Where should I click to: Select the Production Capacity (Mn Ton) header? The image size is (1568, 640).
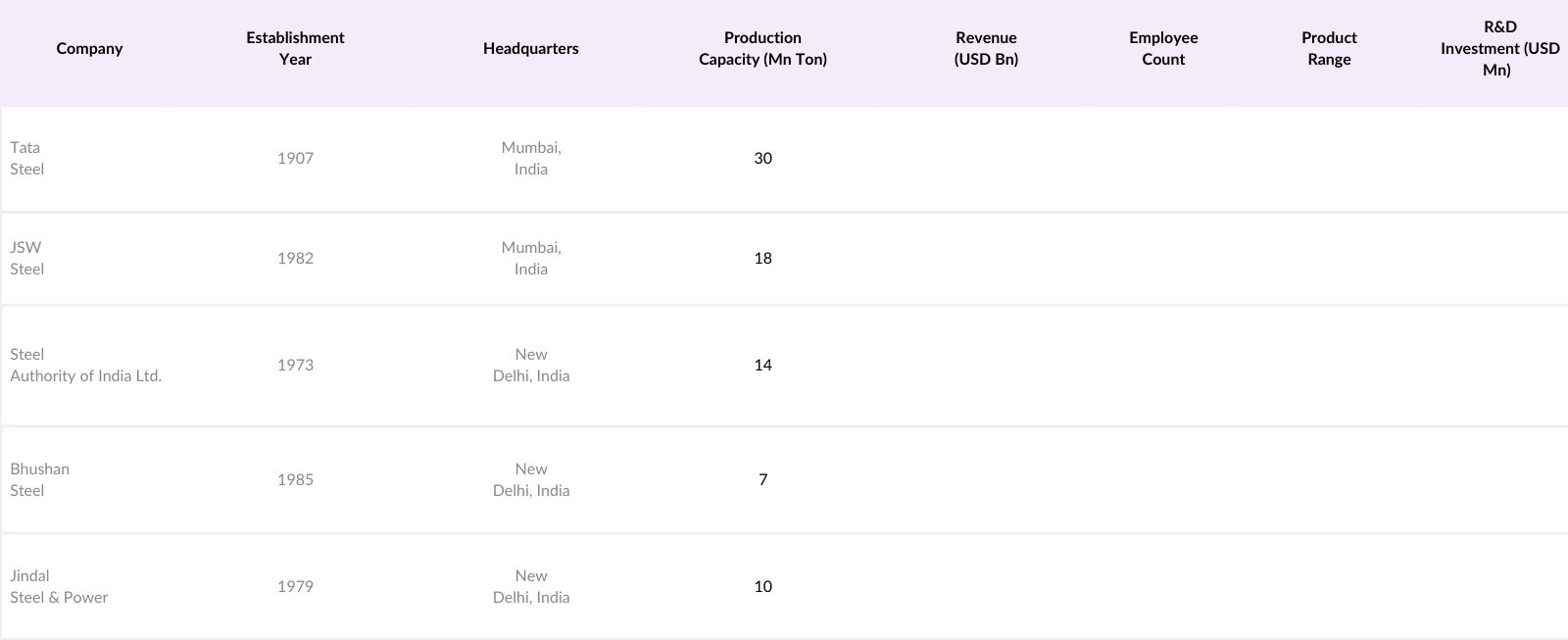762,49
